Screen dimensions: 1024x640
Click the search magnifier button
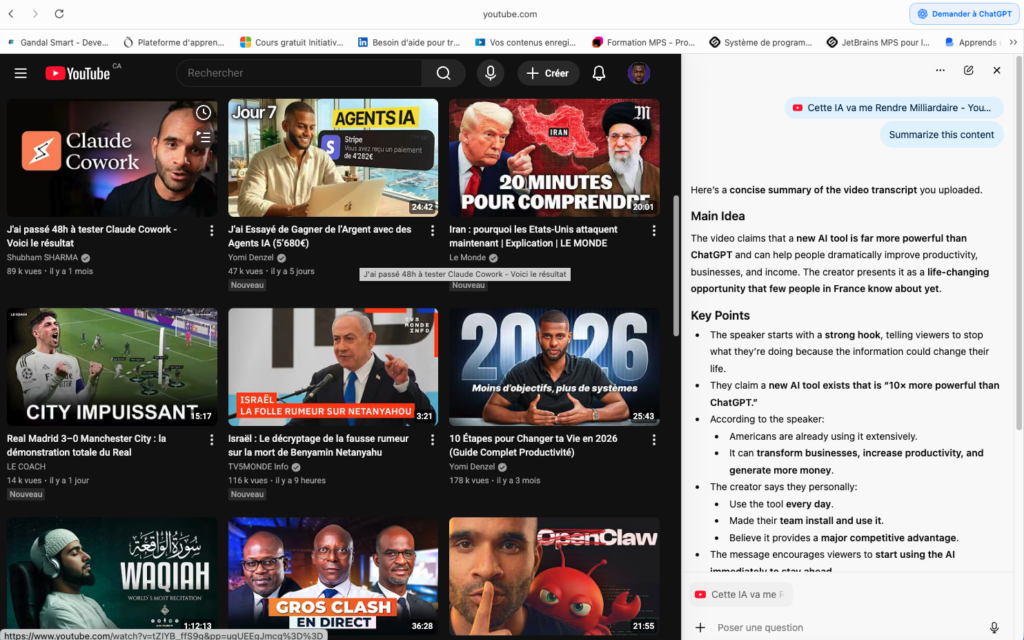click(443, 73)
